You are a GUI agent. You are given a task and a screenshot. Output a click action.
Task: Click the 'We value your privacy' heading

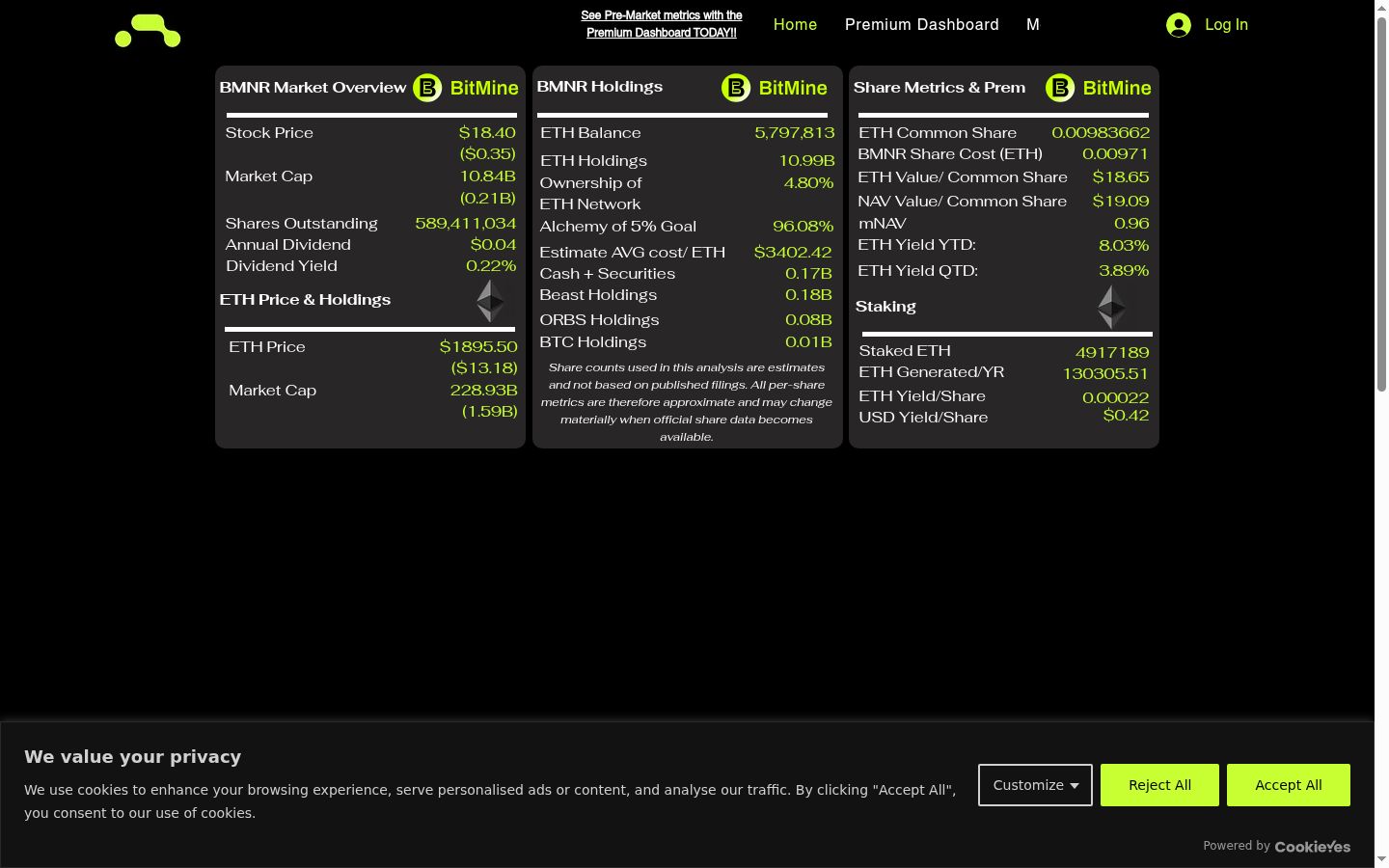coord(133,757)
